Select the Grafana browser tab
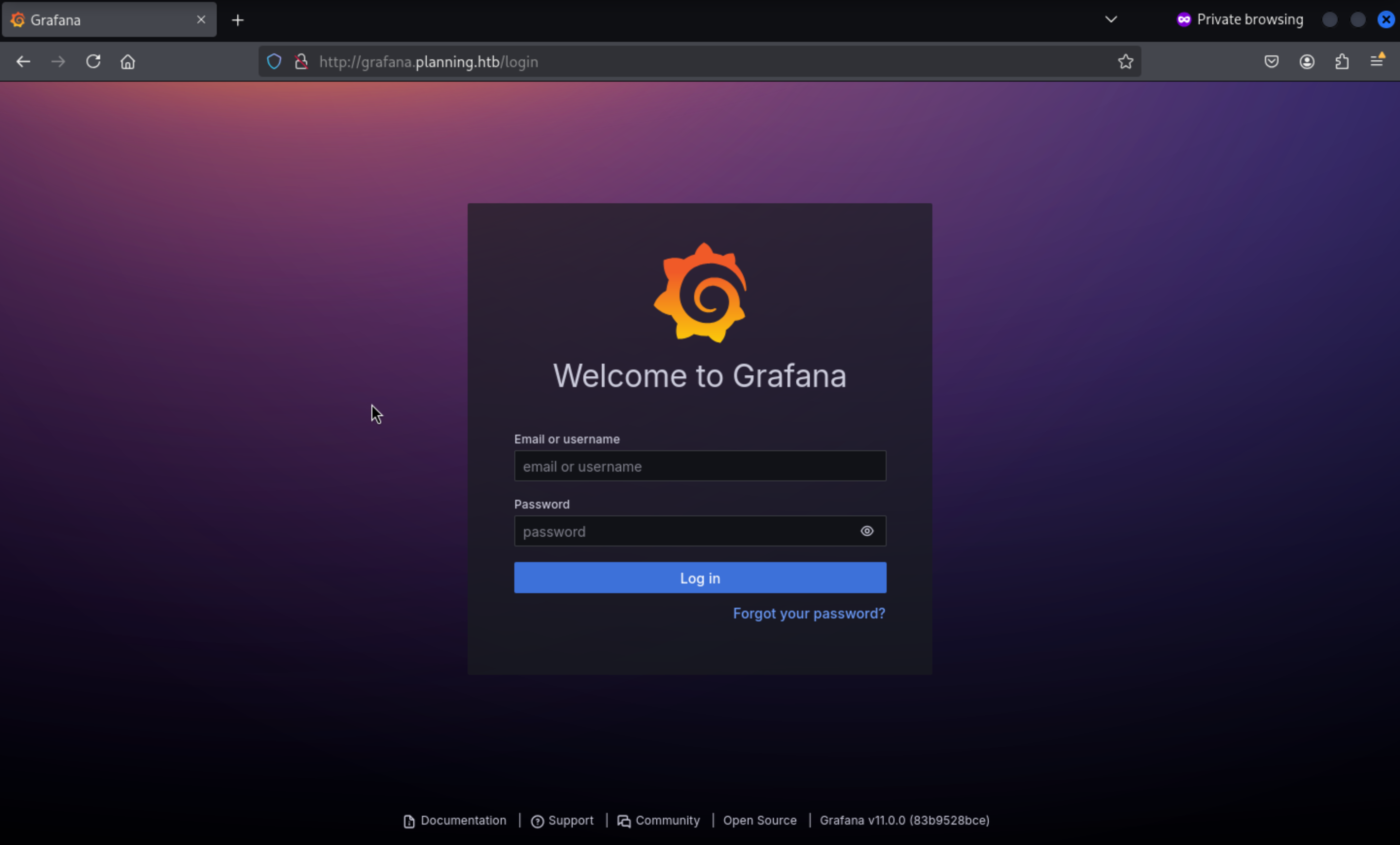Screen dimensions: 1400x845 pyautogui.click(x=97, y=20)
